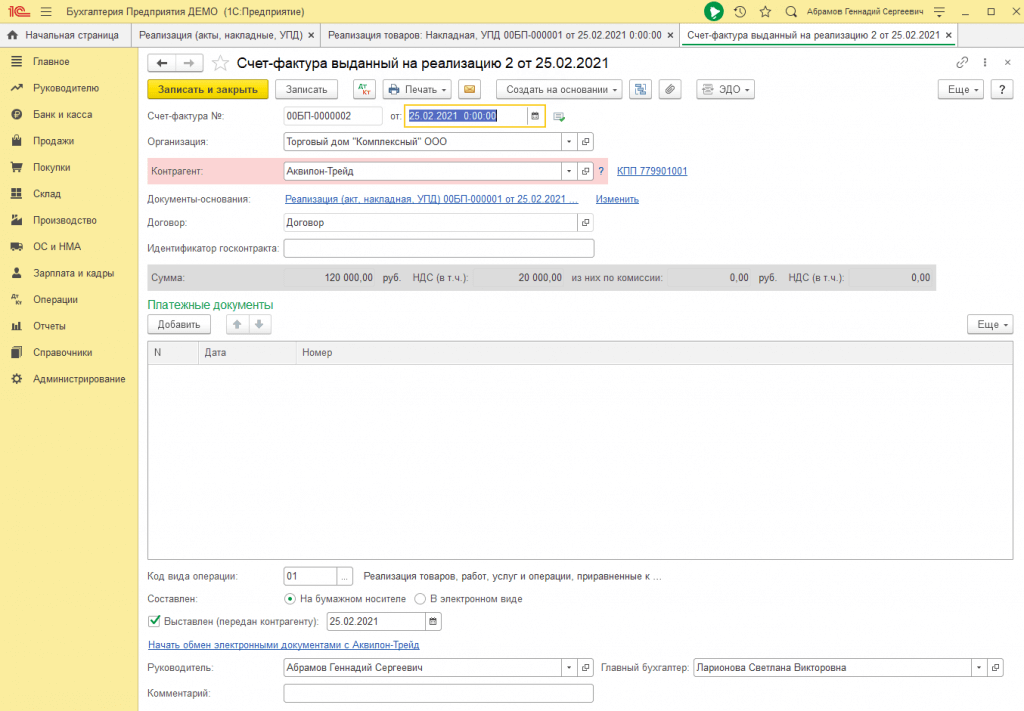Copy link to document chain icon

pyautogui.click(x=962, y=63)
